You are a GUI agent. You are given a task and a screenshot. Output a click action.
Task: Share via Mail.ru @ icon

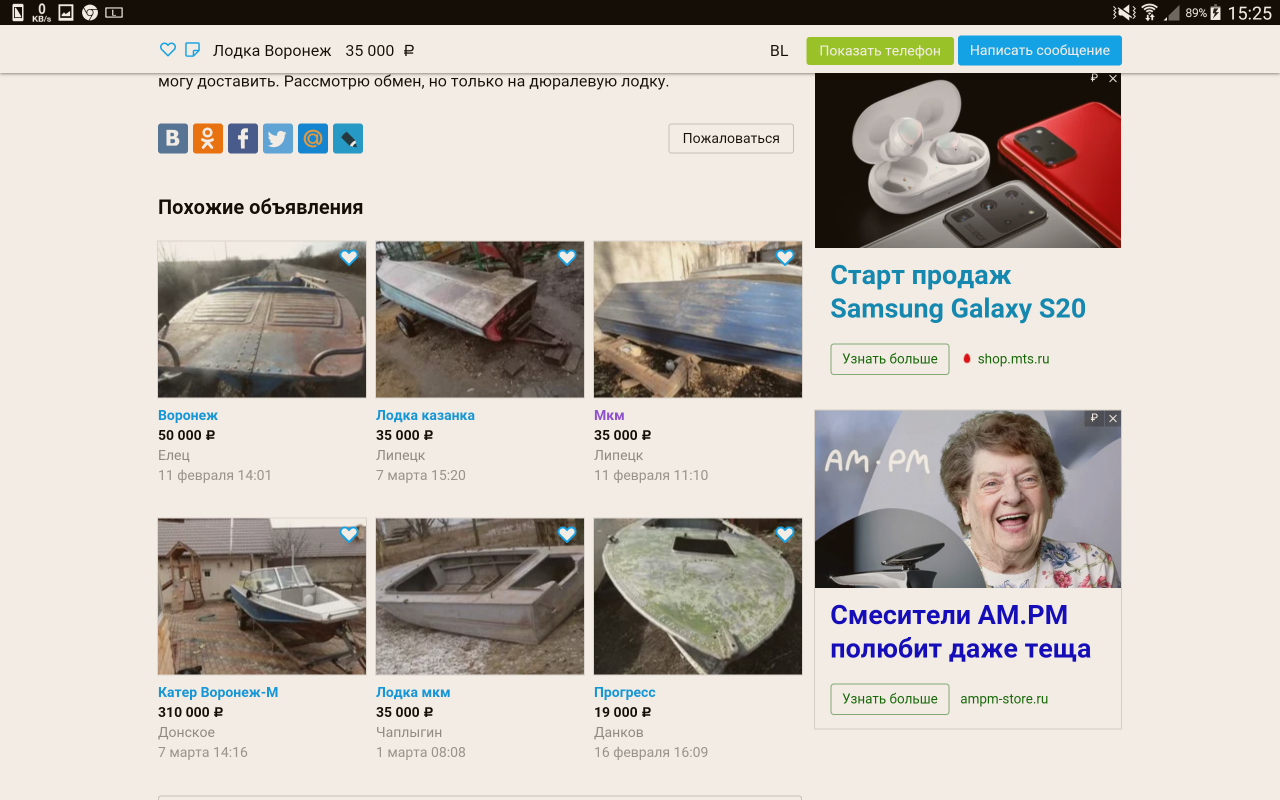coord(313,138)
